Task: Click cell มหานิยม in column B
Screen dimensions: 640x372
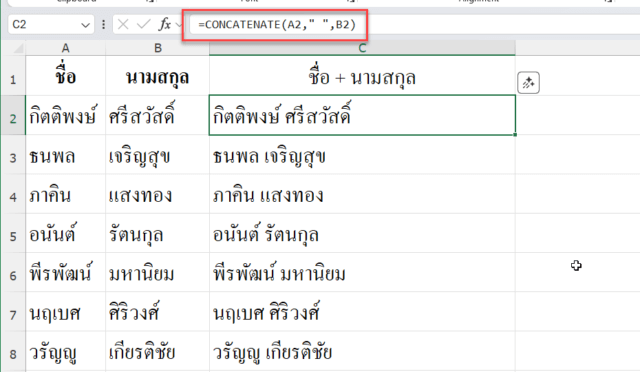Action: pyautogui.click(x=158, y=272)
